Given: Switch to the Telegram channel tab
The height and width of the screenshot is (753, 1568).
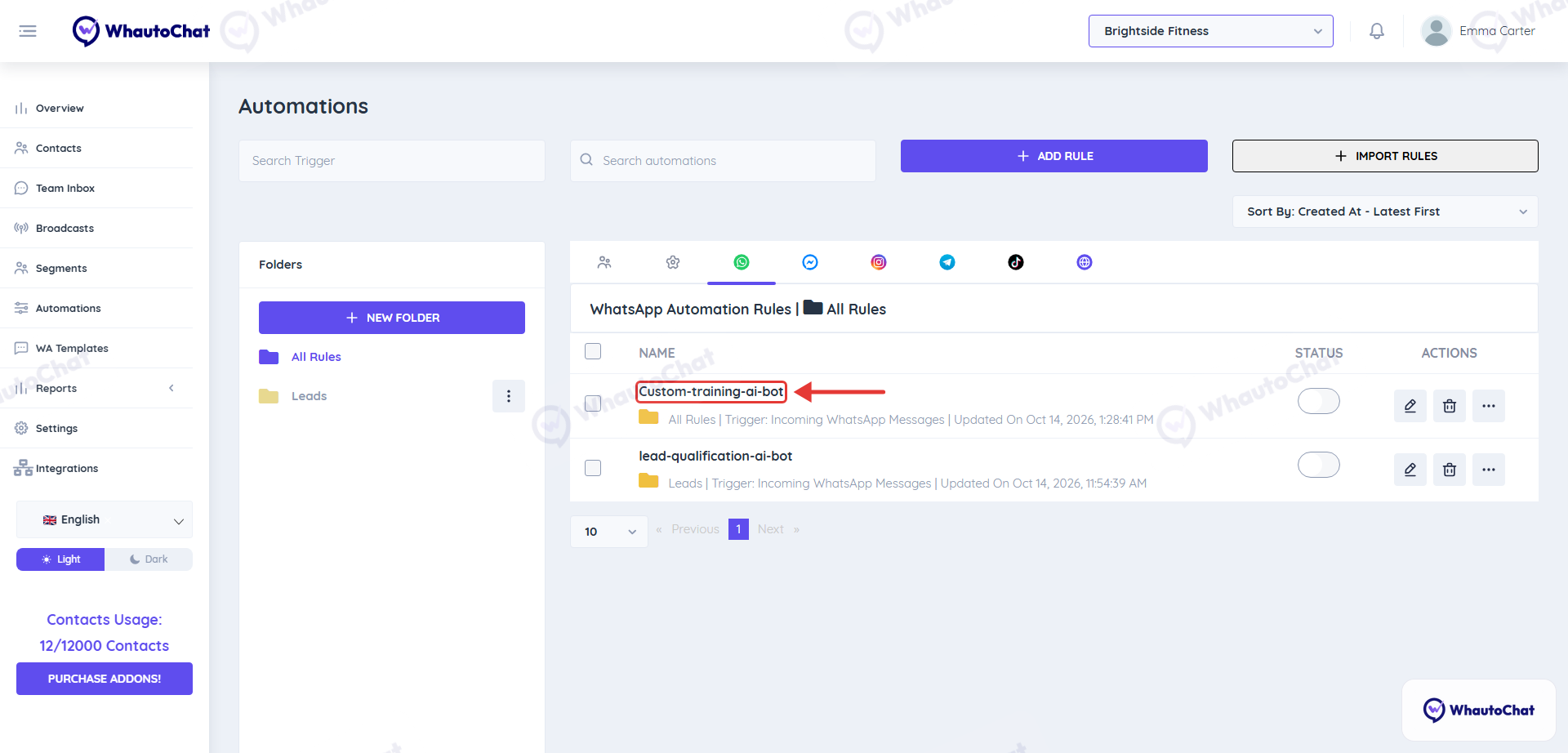Looking at the screenshot, I should 947,262.
